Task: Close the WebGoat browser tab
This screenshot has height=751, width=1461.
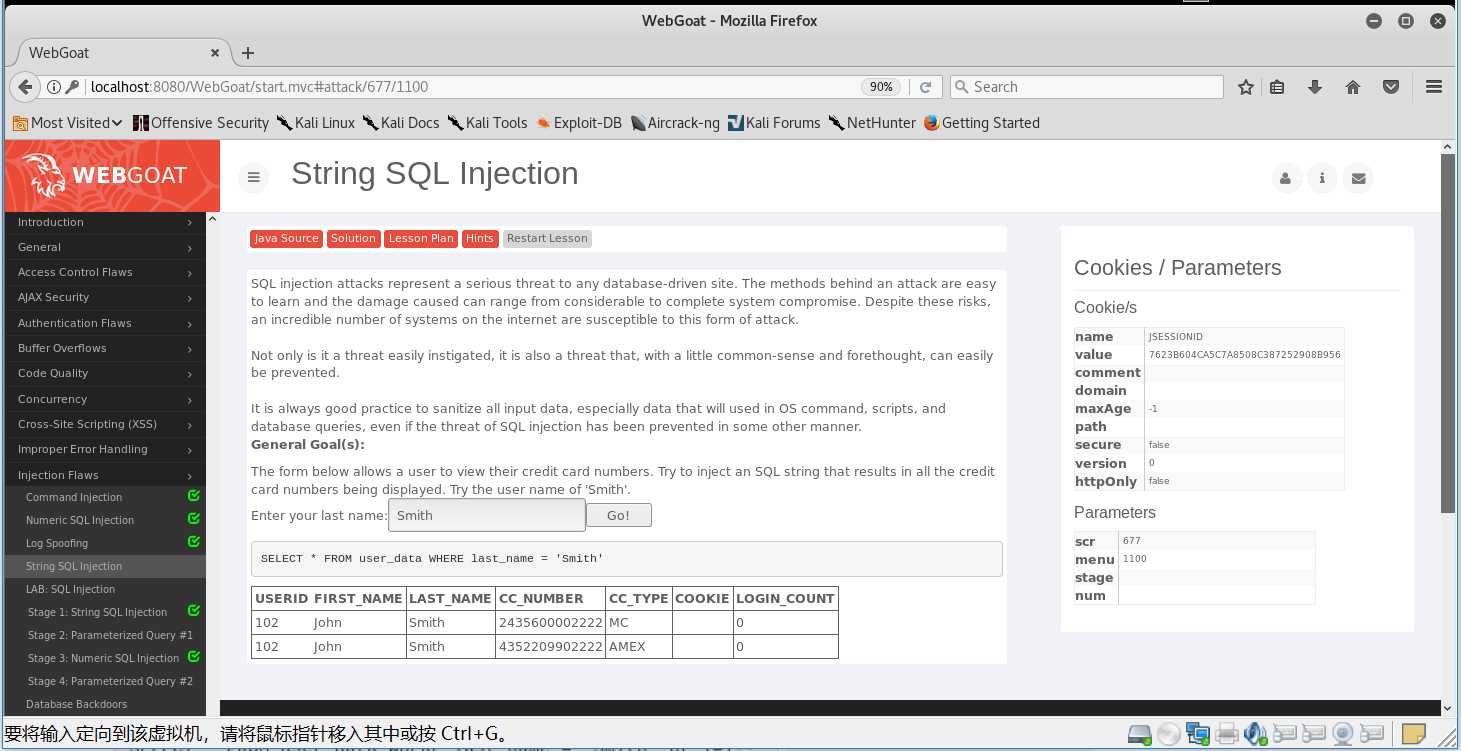Action: tap(215, 53)
